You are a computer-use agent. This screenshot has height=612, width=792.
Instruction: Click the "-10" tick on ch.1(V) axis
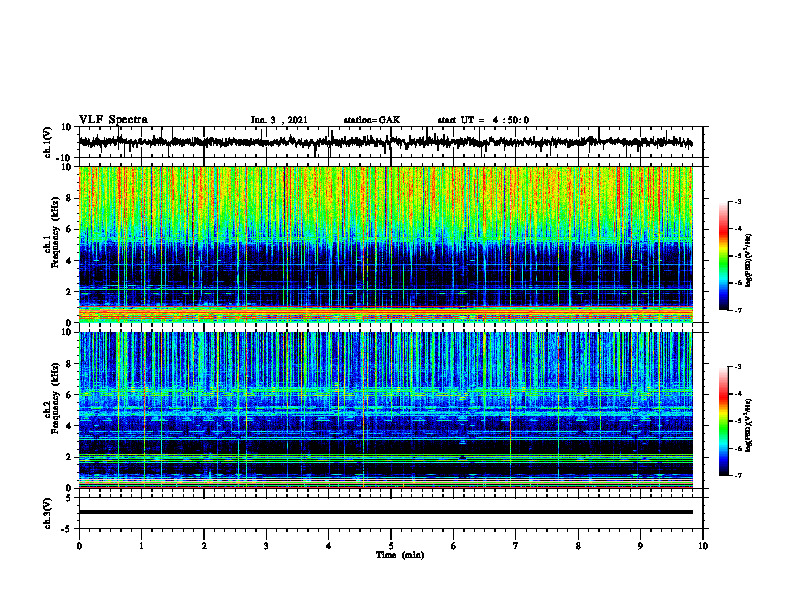click(65, 157)
